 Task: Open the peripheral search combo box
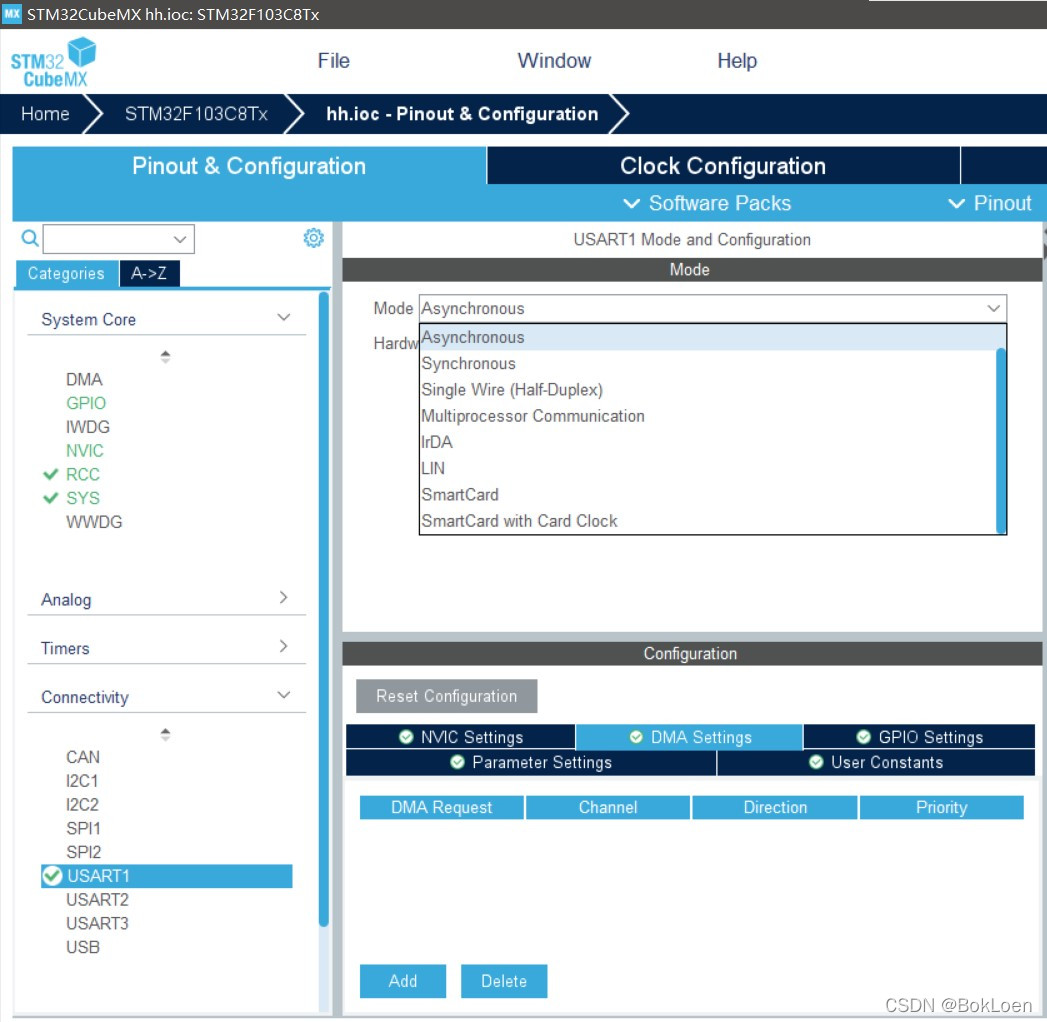tap(119, 239)
